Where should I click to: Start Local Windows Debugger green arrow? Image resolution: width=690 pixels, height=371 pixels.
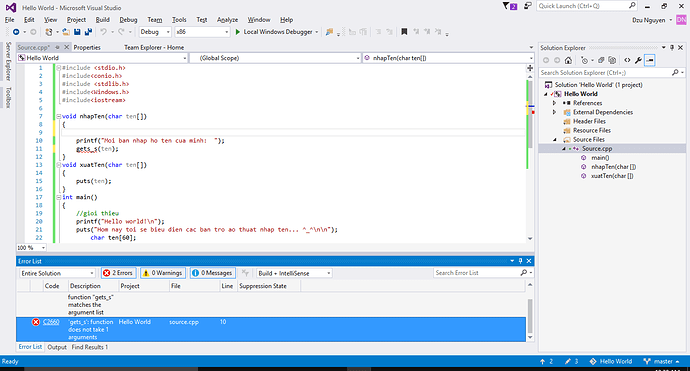(x=238, y=32)
